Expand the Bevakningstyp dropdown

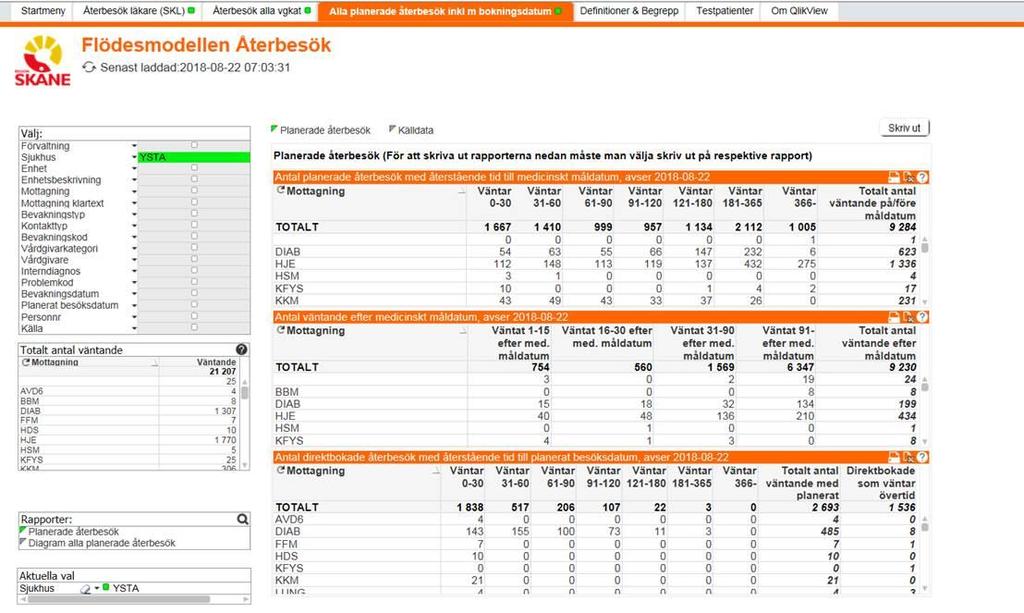134,215
